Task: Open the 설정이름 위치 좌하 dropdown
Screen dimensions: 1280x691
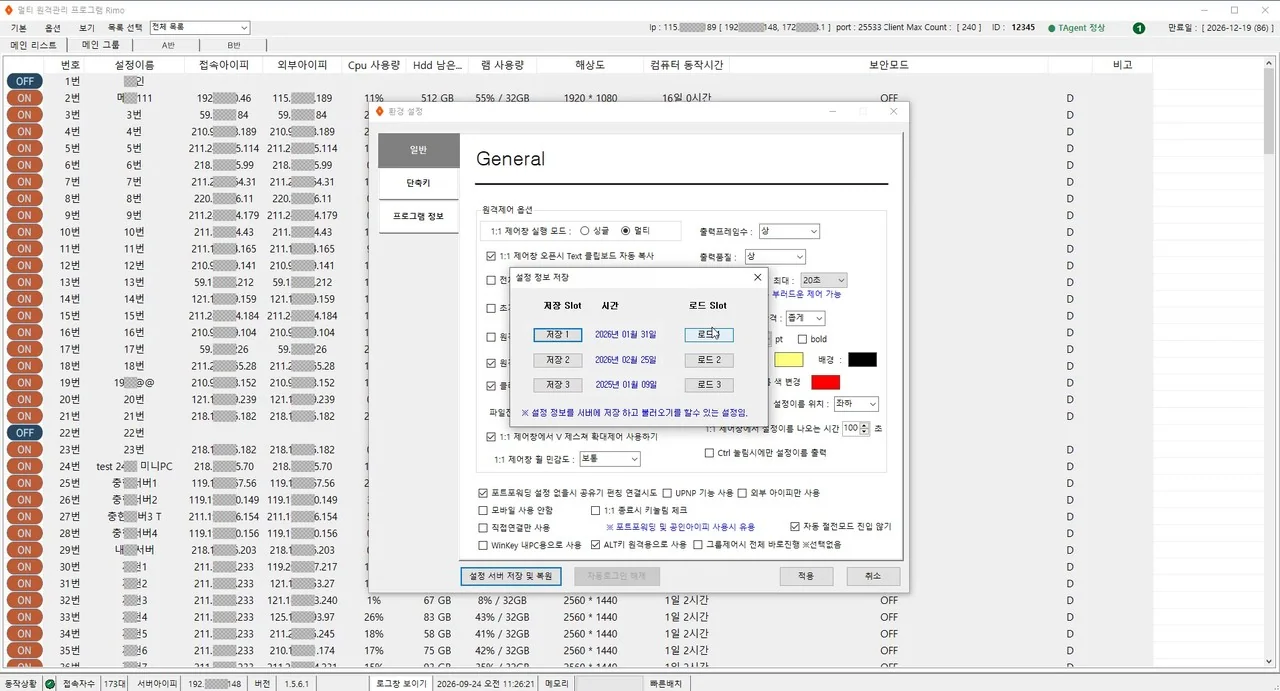Action: [855, 404]
